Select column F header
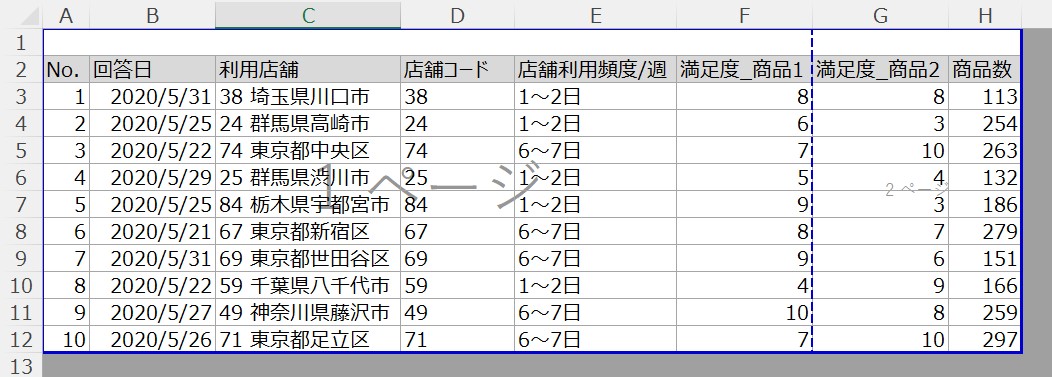 pyautogui.click(x=744, y=15)
